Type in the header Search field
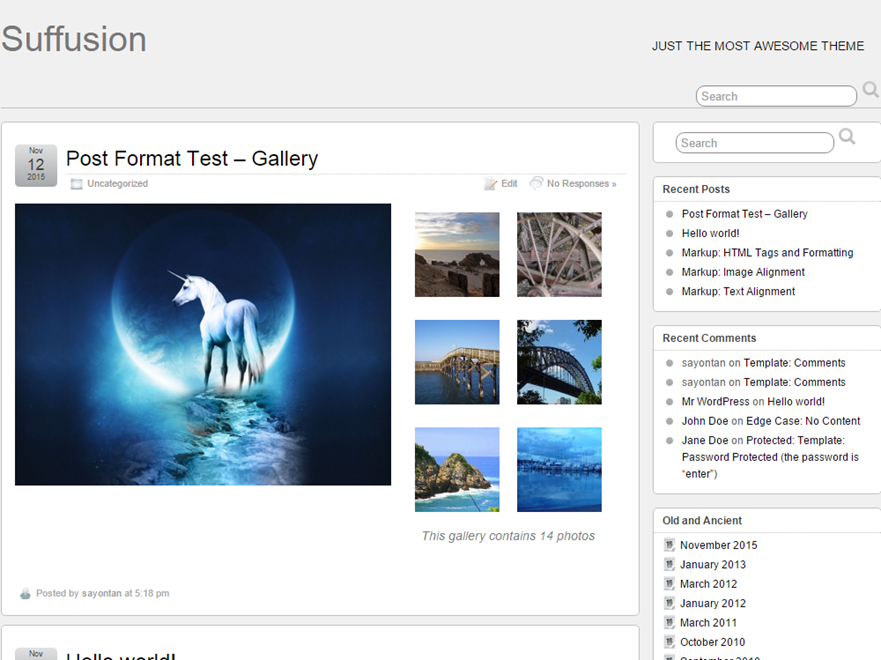Screen dimensions: 881x660 775,96
